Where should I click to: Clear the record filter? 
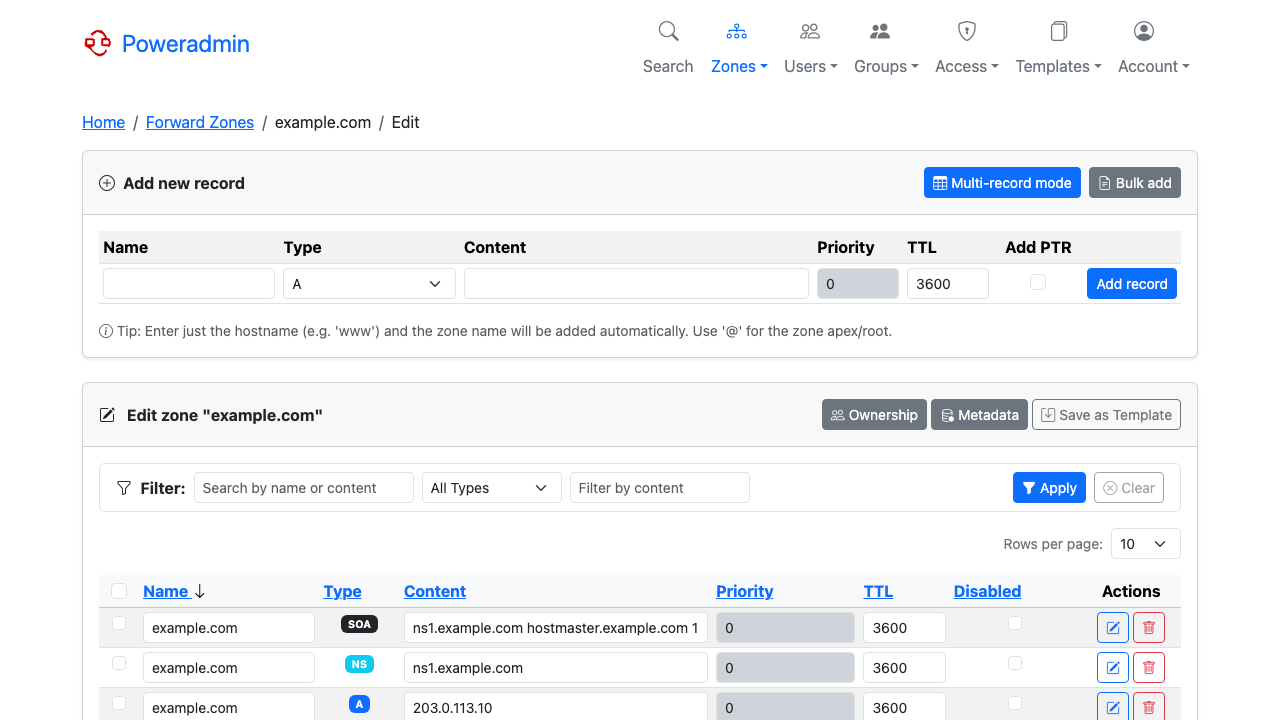click(1129, 488)
